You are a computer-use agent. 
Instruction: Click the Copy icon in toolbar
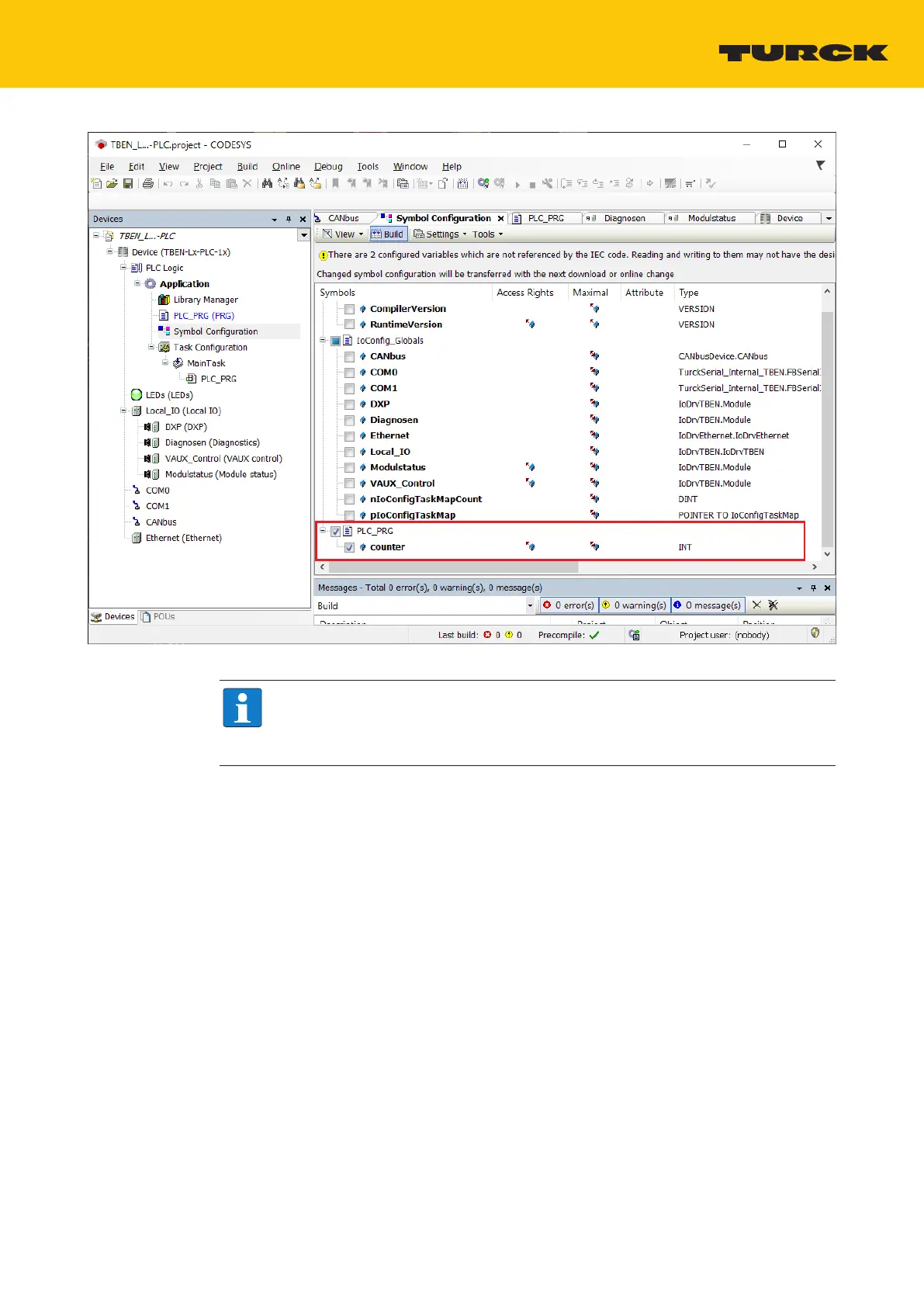click(215, 184)
